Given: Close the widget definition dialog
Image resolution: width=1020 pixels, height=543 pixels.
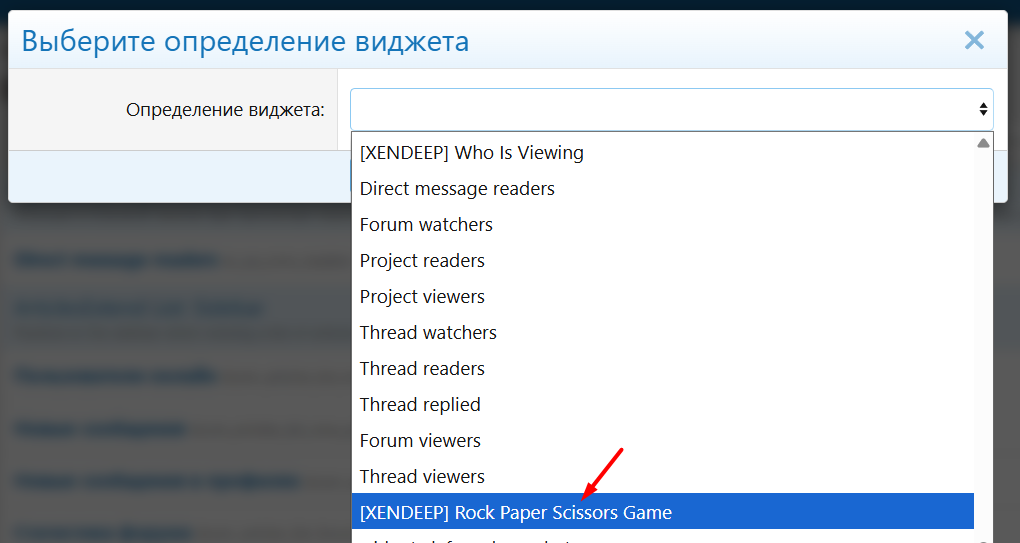Looking at the screenshot, I should 974,40.
